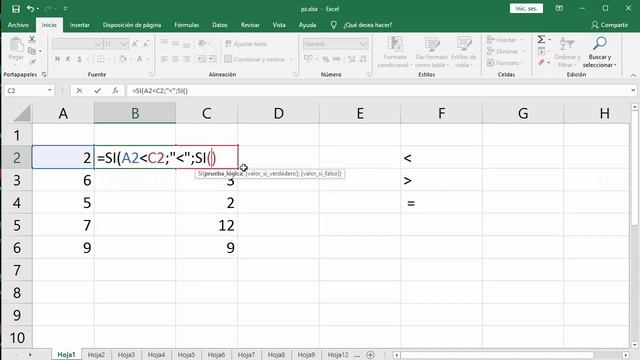Align text right in the cell
Viewport: 640px width, 360px height.
coord(186,59)
